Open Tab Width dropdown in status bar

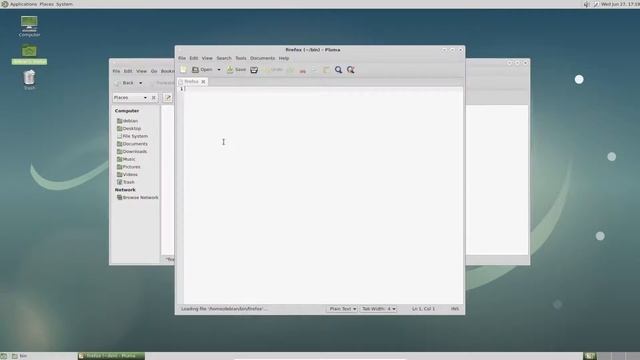(x=378, y=309)
